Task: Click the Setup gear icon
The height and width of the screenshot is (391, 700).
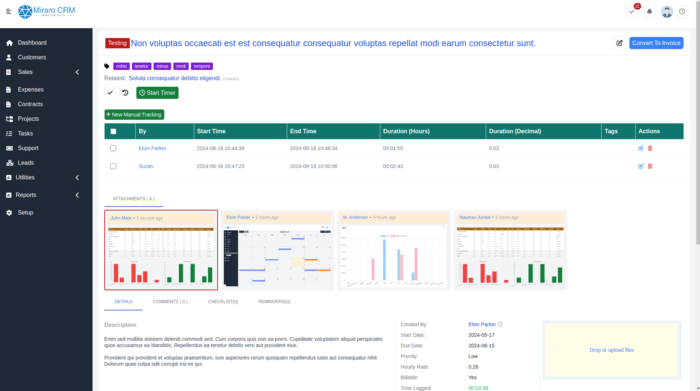Action: tap(9, 213)
